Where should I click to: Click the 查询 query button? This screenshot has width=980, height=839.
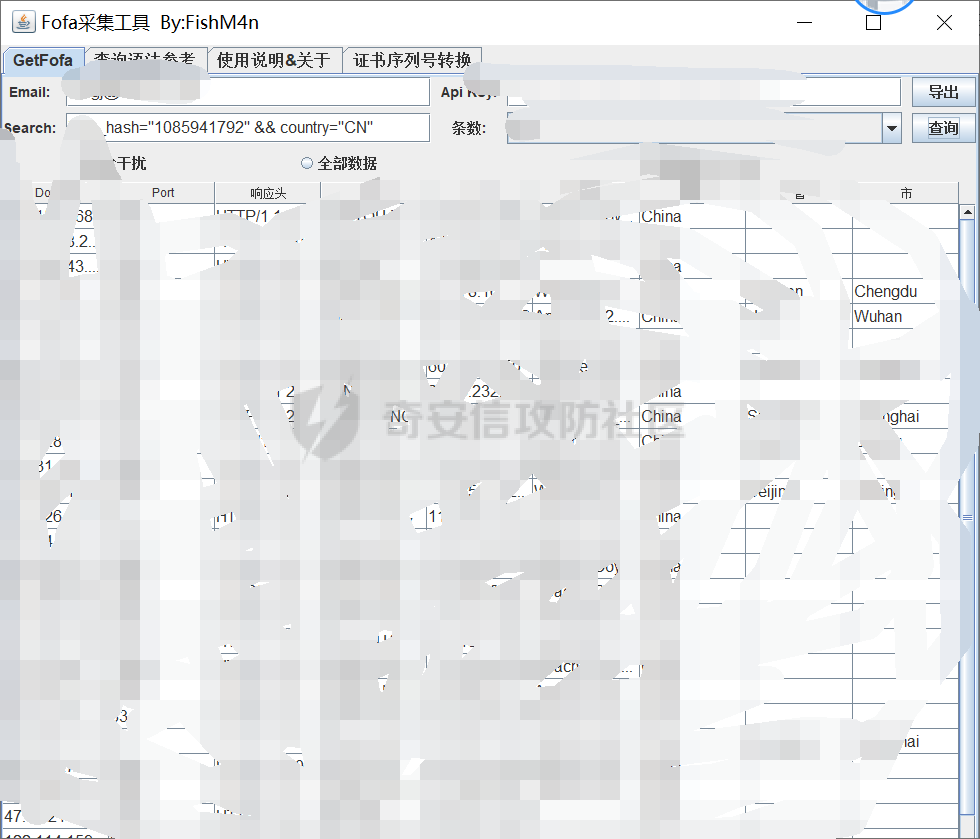pos(943,128)
